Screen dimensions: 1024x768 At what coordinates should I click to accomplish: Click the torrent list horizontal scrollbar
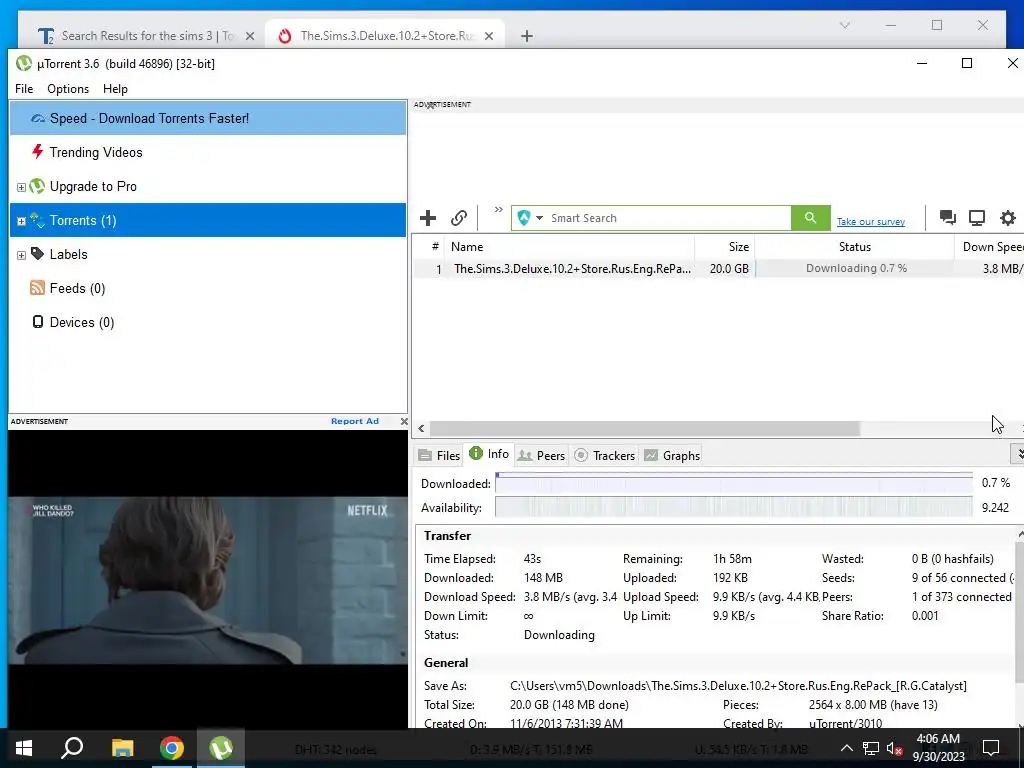[x=645, y=428]
